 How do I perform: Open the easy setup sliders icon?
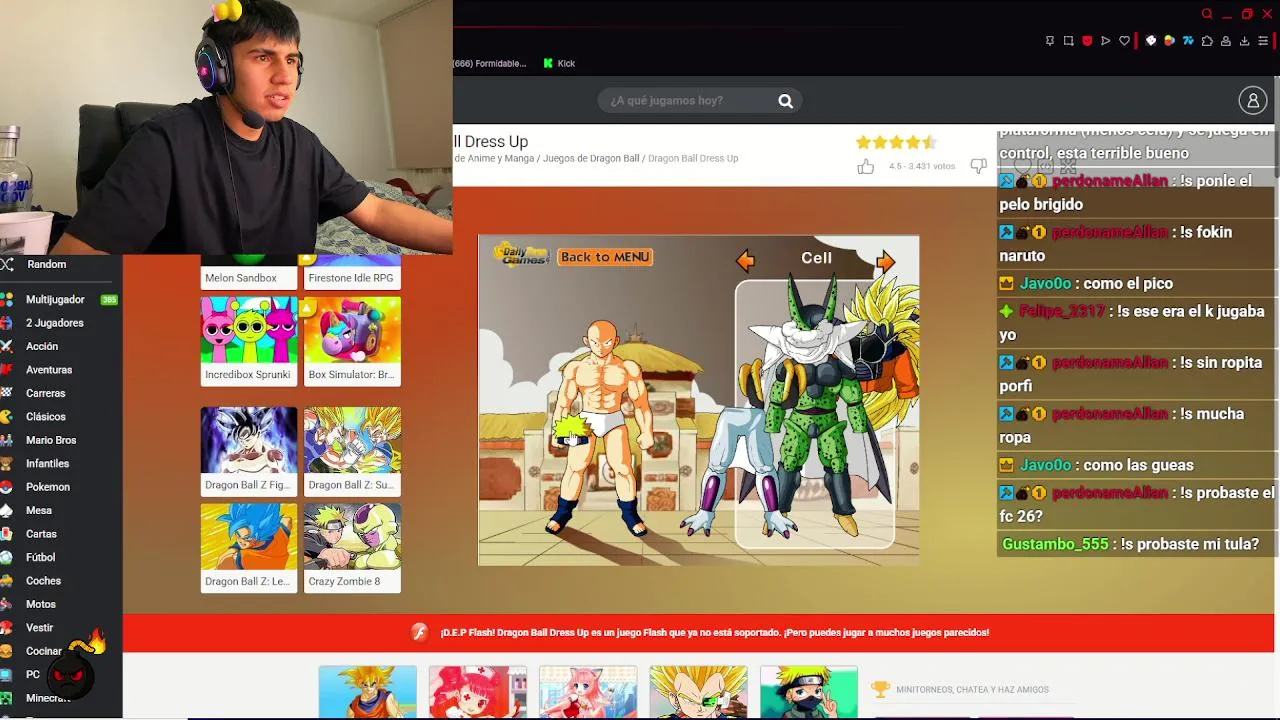point(1263,41)
